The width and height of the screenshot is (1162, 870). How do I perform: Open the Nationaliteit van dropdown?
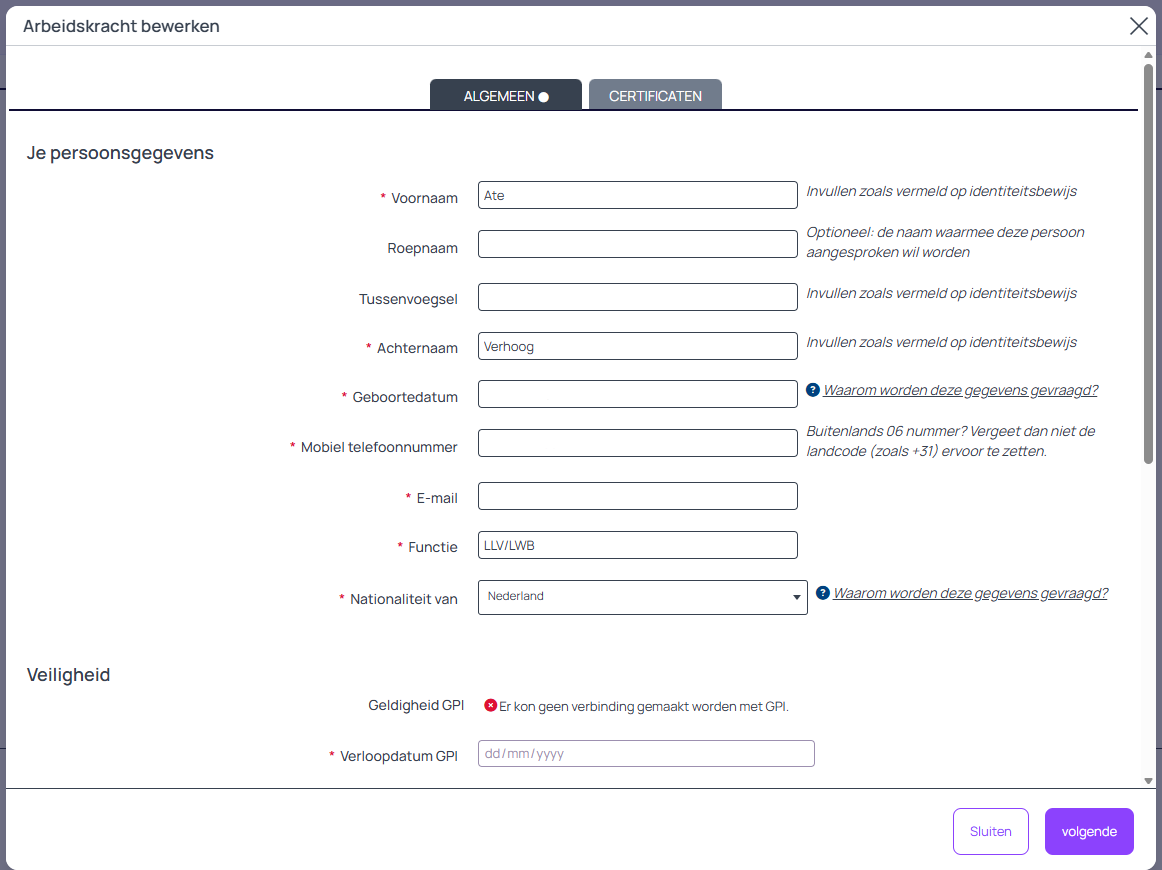coord(642,597)
